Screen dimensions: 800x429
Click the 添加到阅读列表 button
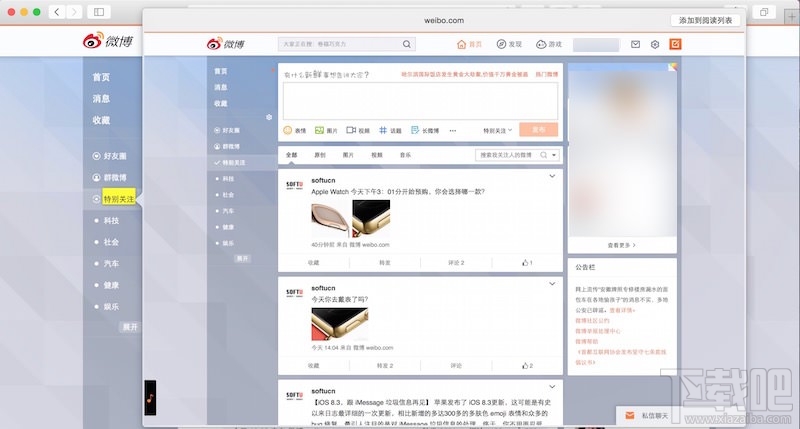click(705, 20)
